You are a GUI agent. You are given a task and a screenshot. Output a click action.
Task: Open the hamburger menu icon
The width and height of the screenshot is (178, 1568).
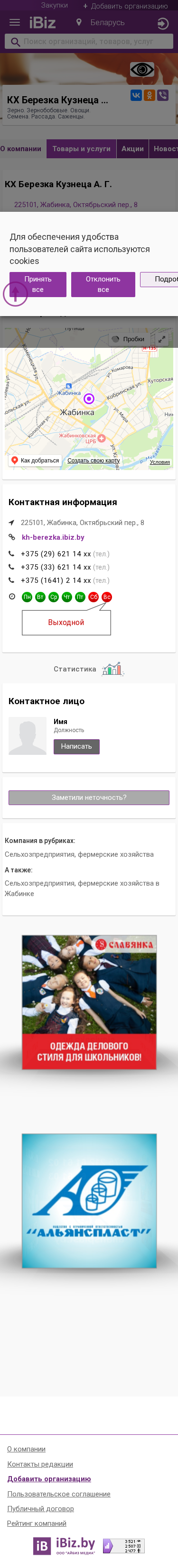tap(15, 23)
